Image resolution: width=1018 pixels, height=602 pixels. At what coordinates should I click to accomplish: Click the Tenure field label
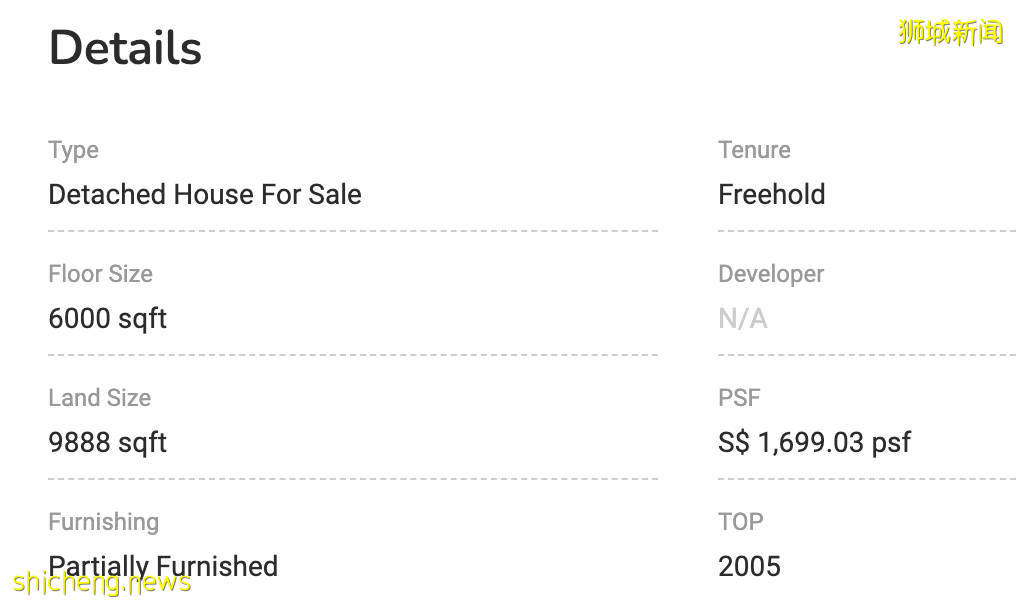[754, 150]
